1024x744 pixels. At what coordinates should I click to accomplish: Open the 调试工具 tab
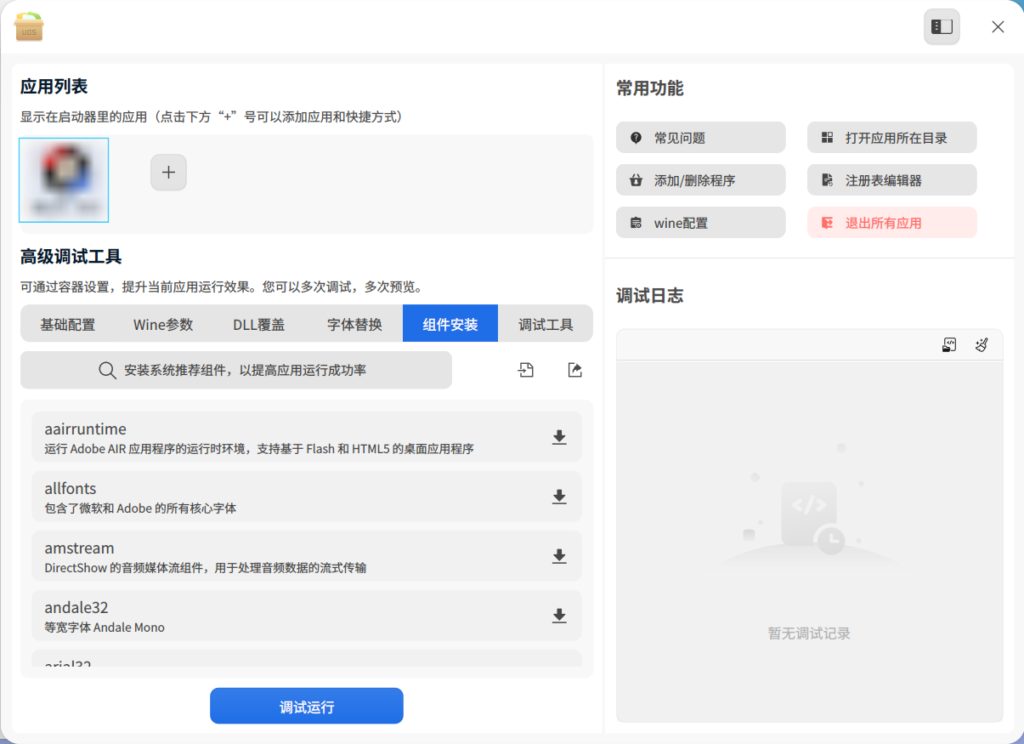[x=545, y=324]
